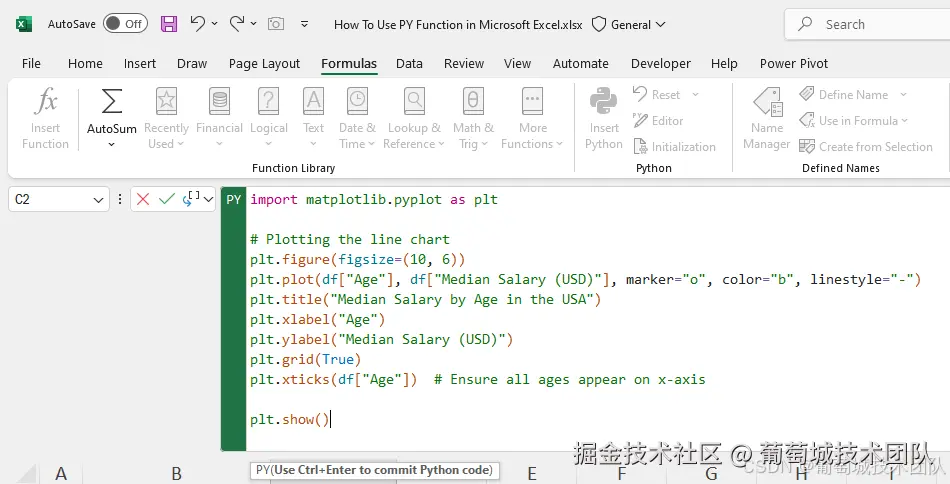Screen dimensions: 950x484
Task: Click the line 'import matplotlib.pyplot as plt'
Action: pos(373,200)
